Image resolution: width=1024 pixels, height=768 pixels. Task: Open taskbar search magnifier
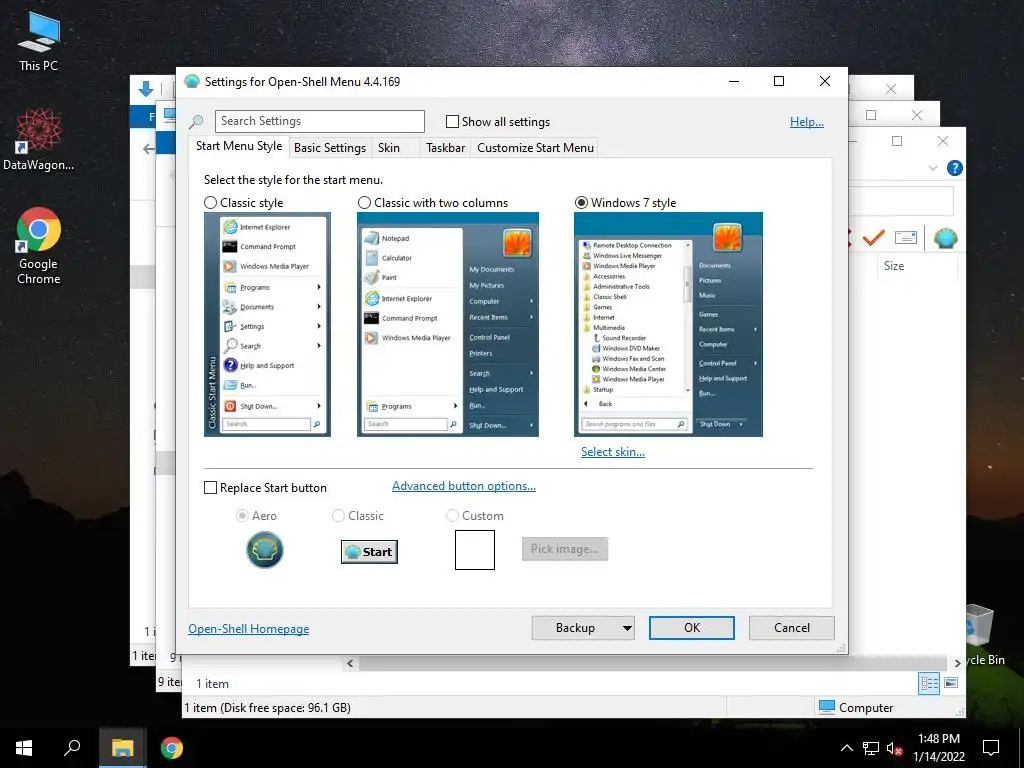72,748
